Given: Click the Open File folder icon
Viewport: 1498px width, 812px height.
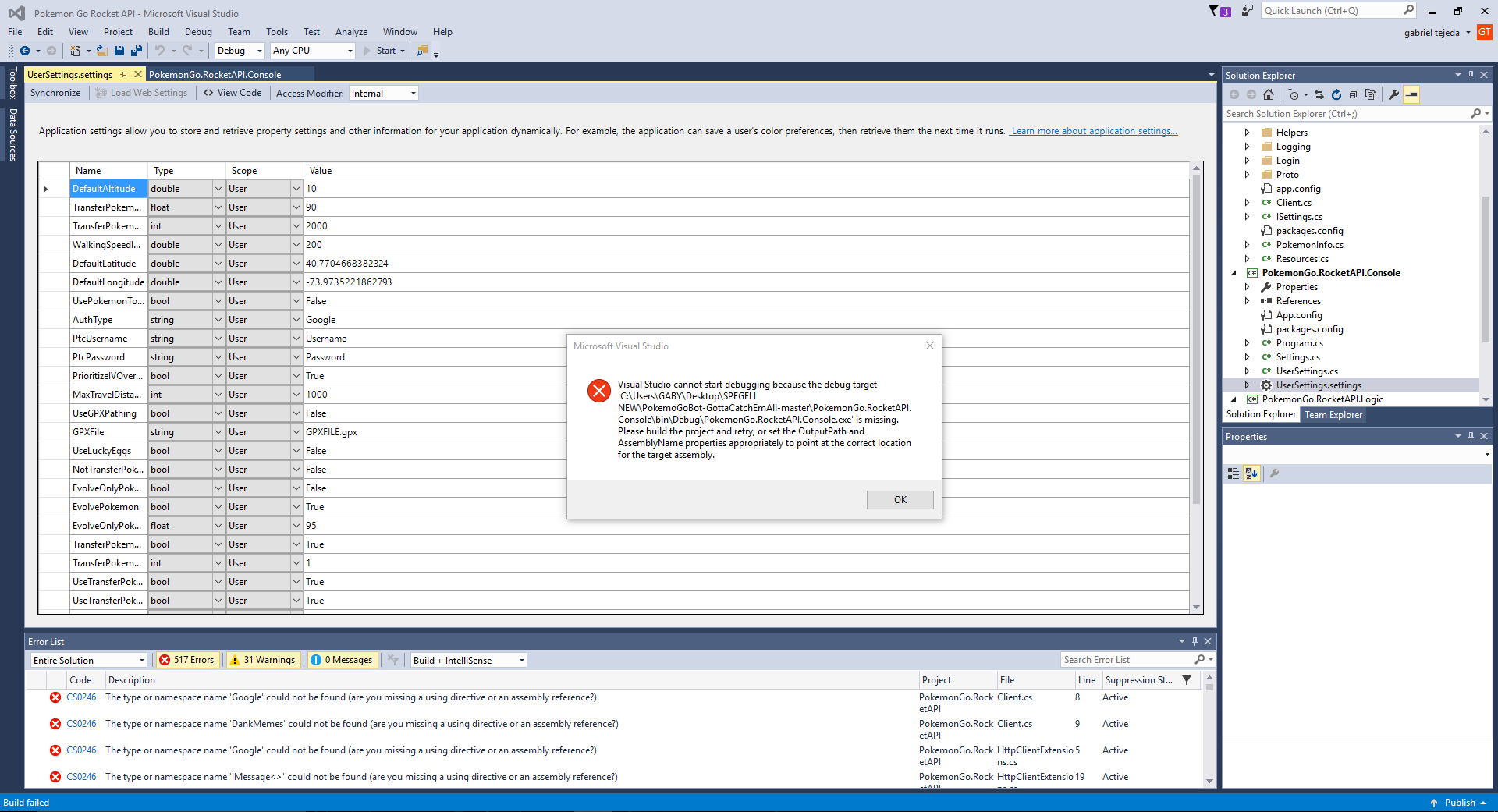Looking at the screenshot, I should point(101,51).
